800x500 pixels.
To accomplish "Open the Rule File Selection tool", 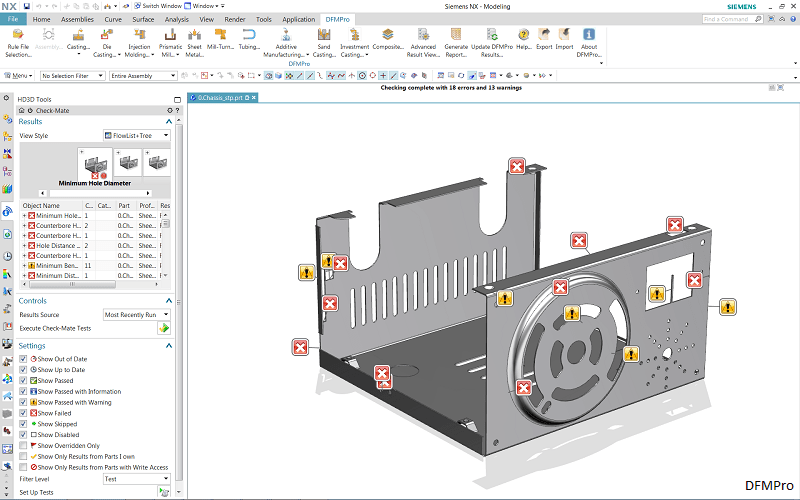I will coord(19,42).
